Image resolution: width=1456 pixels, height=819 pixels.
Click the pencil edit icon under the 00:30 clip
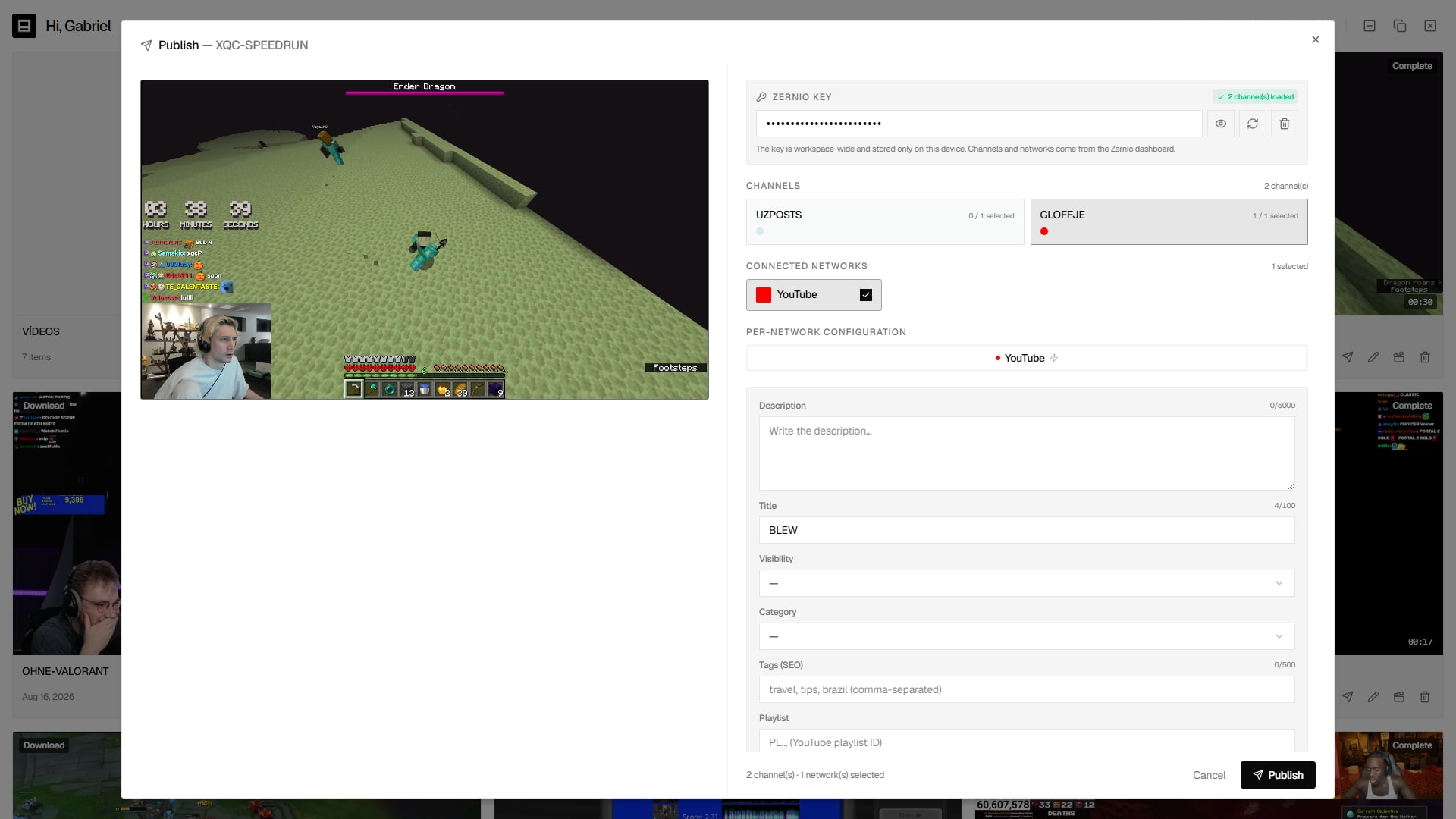[1373, 357]
